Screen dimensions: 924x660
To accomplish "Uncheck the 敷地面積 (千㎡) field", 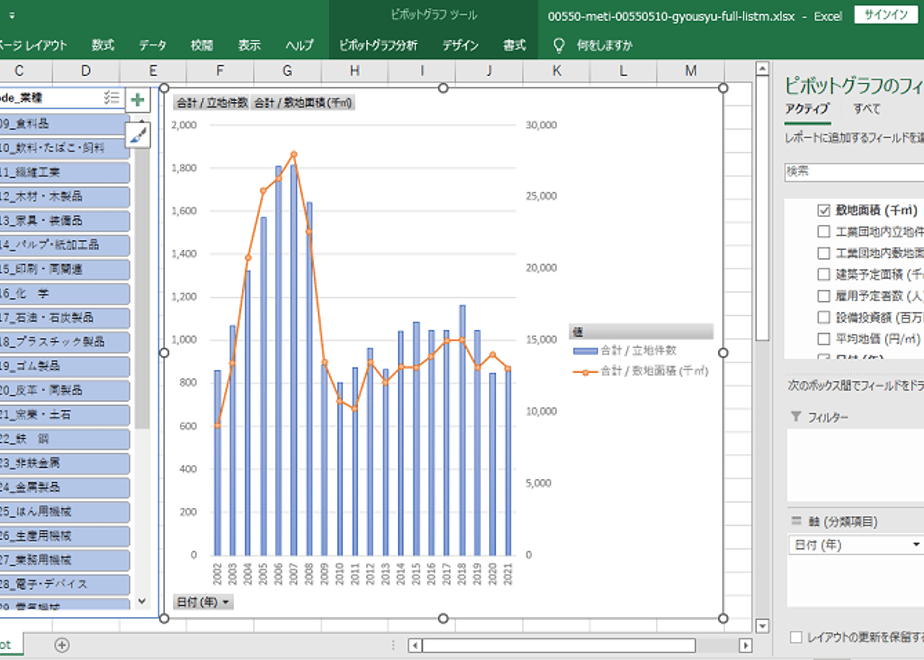I will click(x=824, y=210).
